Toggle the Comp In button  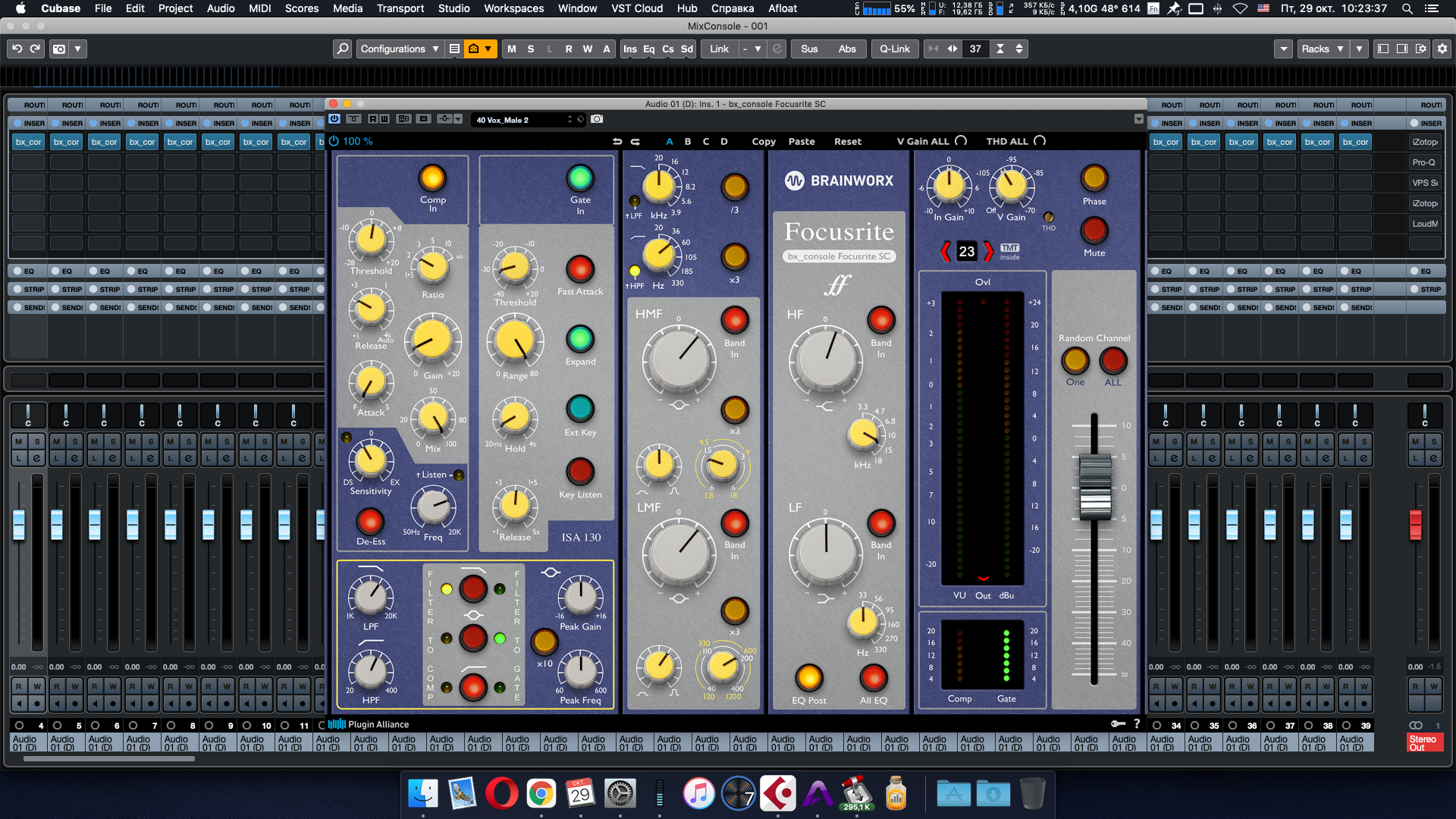pos(432,178)
